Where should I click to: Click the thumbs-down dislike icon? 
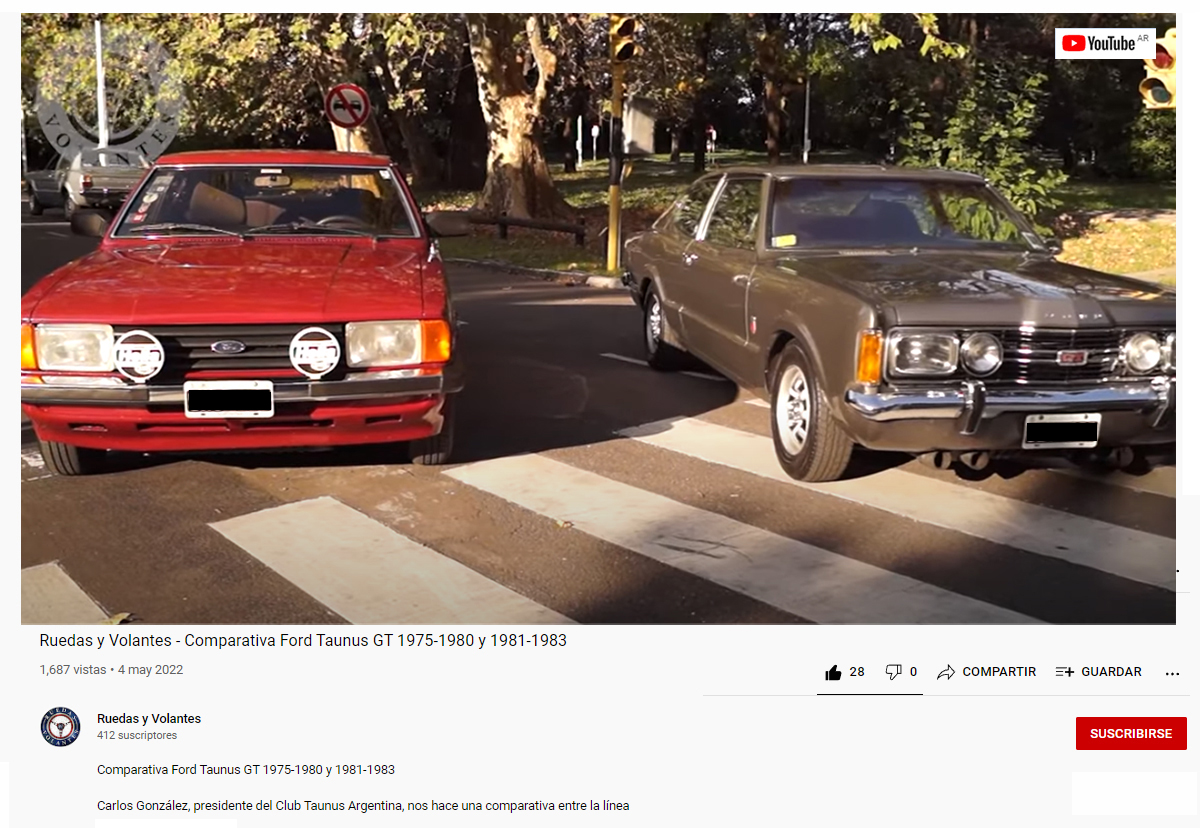(x=894, y=672)
